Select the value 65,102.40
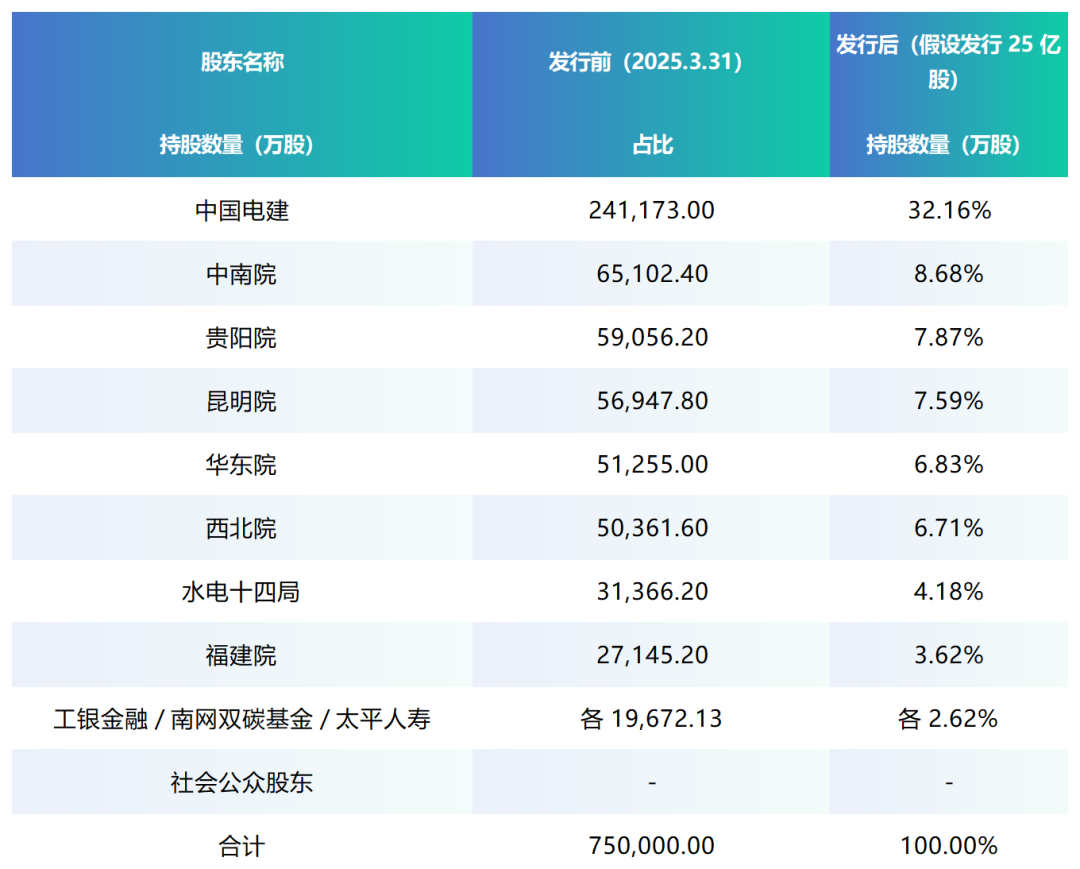Screen dimensions: 1080x869 [652, 274]
